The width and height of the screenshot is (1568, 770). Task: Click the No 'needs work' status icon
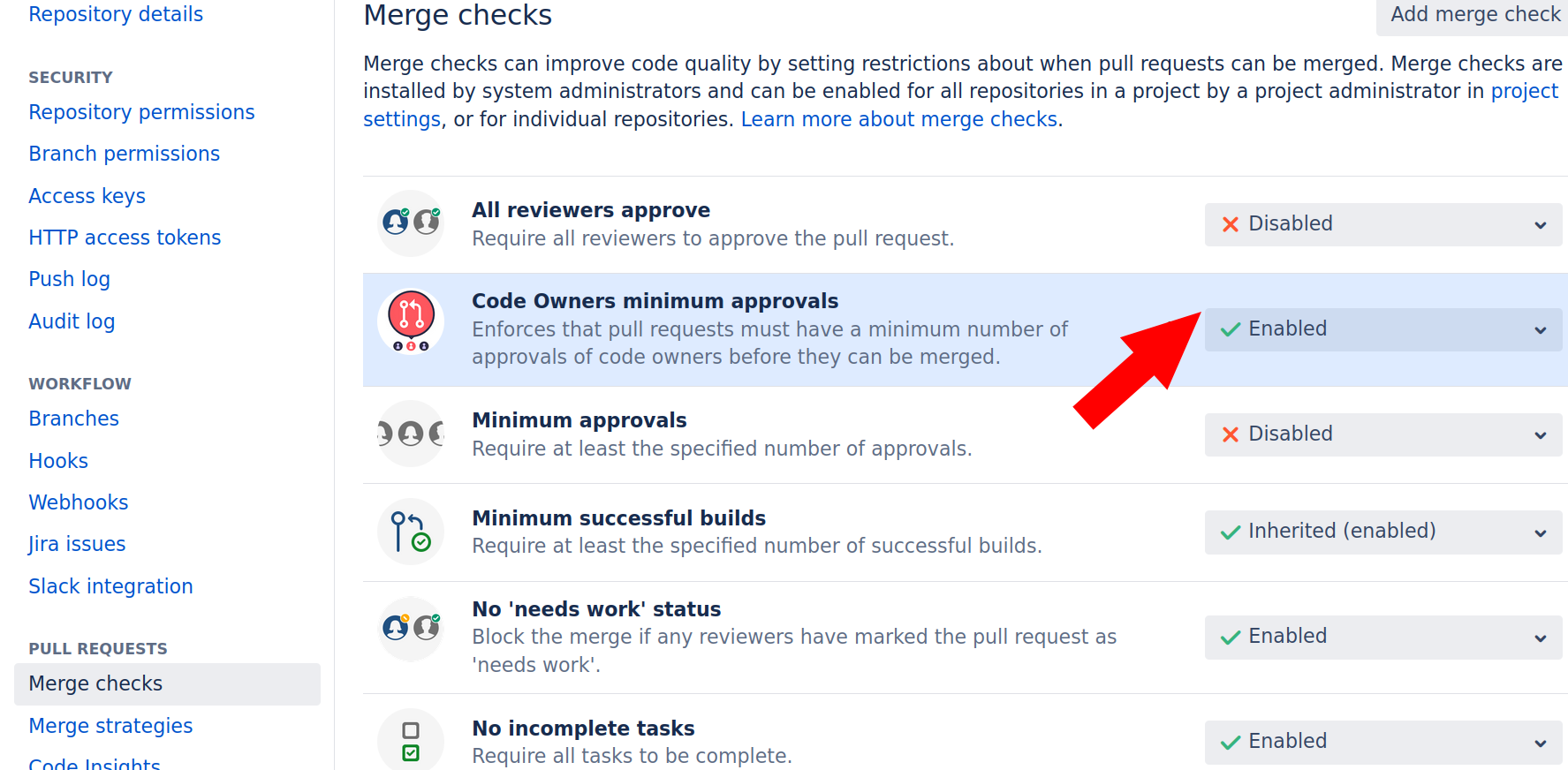(411, 629)
